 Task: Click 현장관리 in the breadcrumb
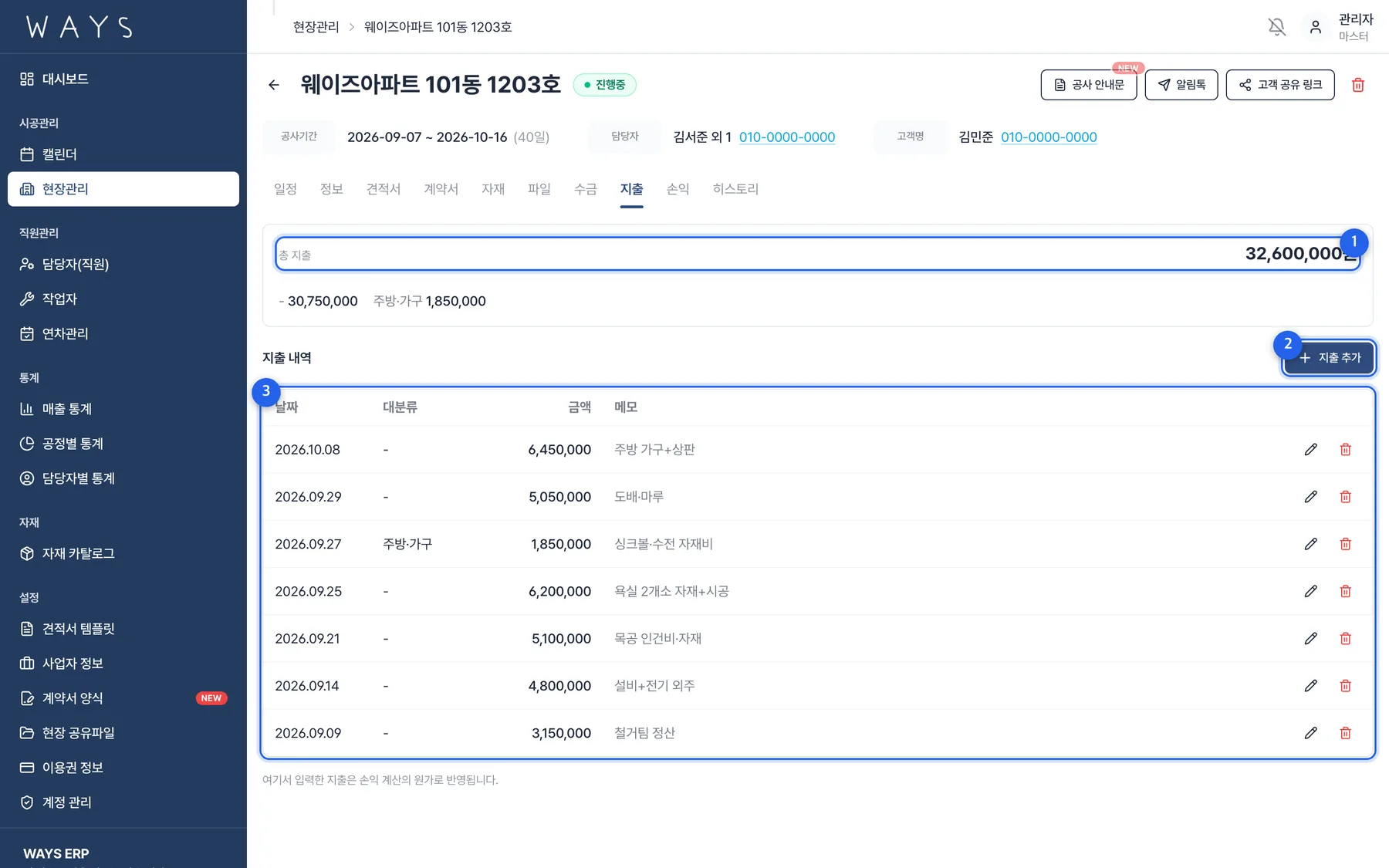(x=316, y=27)
